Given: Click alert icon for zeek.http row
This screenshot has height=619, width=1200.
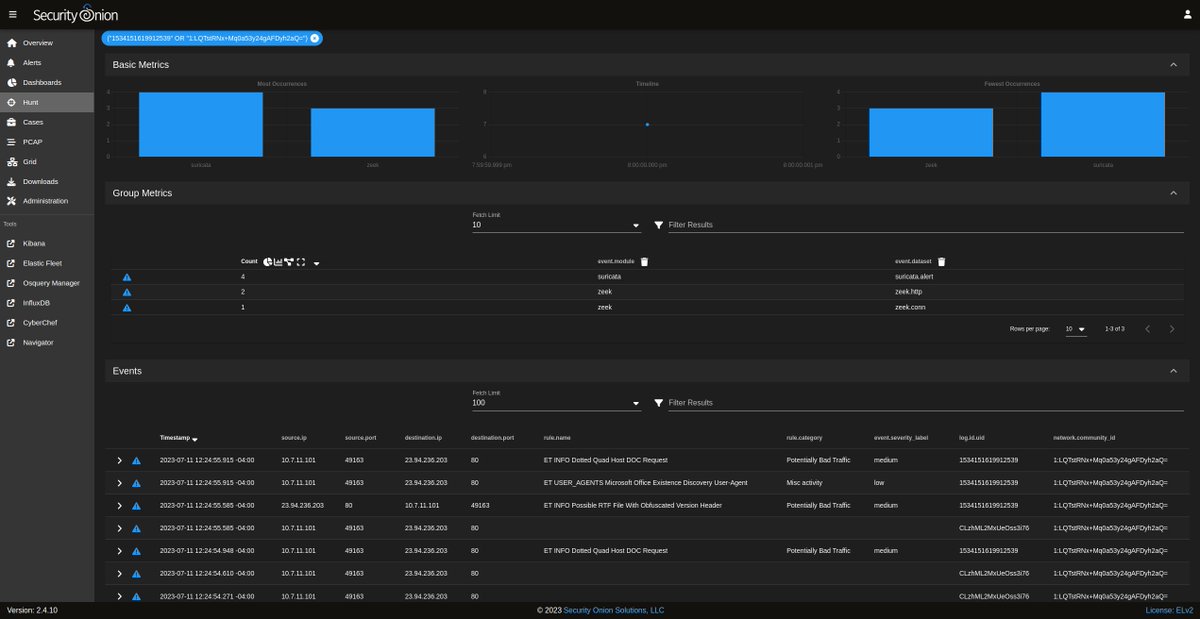Looking at the screenshot, I should [x=127, y=292].
